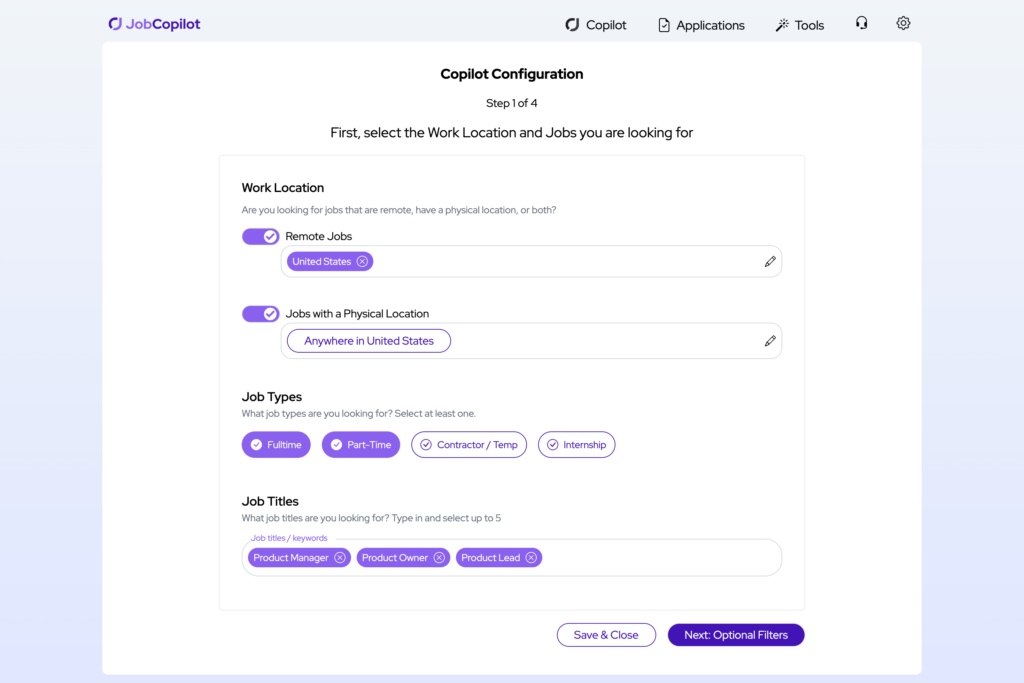
Task: Open the settings gear icon
Action: [903, 23]
